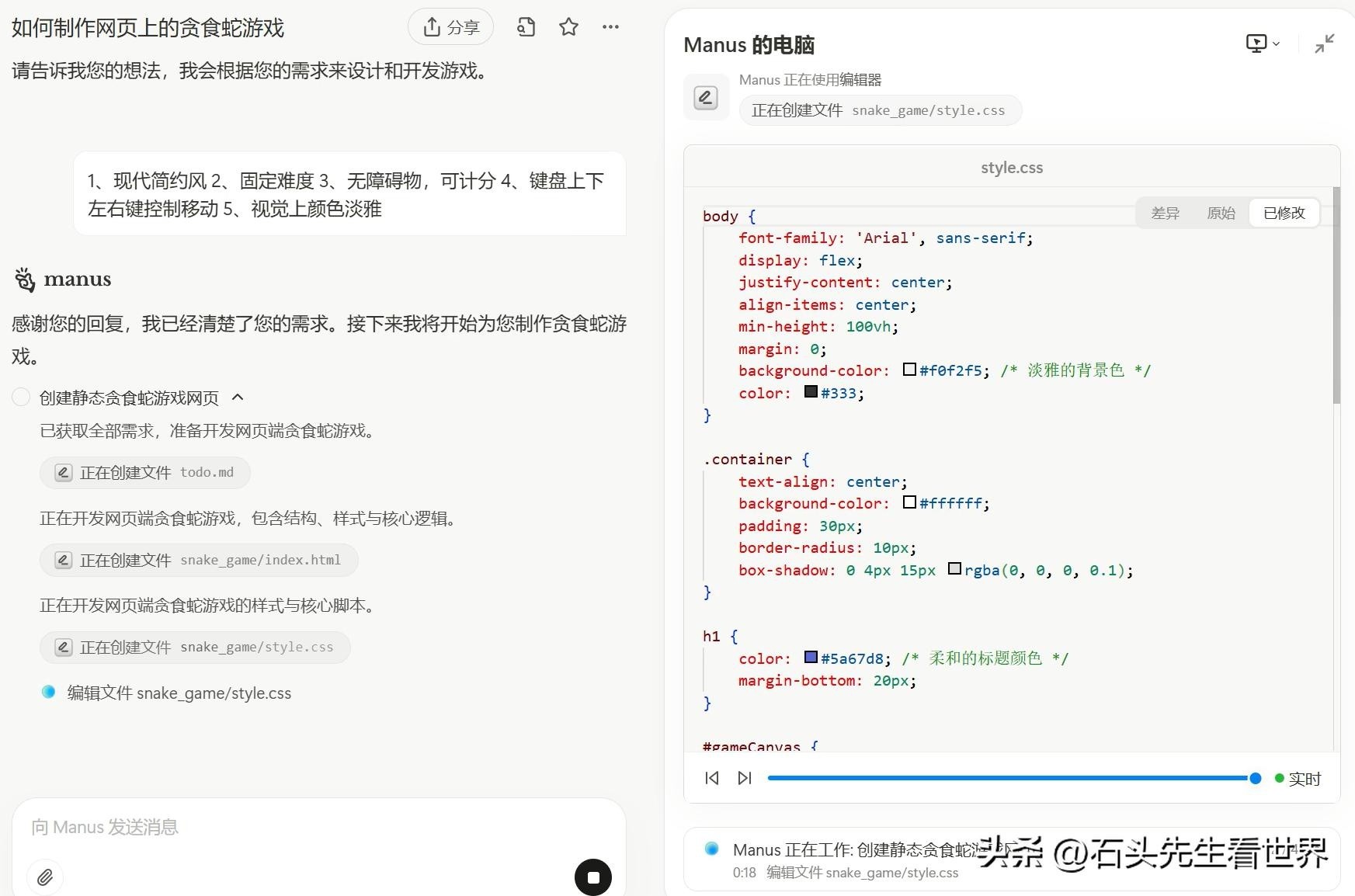
Task: Click pencil icon in the todo.md chip
Action: click(x=64, y=472)
